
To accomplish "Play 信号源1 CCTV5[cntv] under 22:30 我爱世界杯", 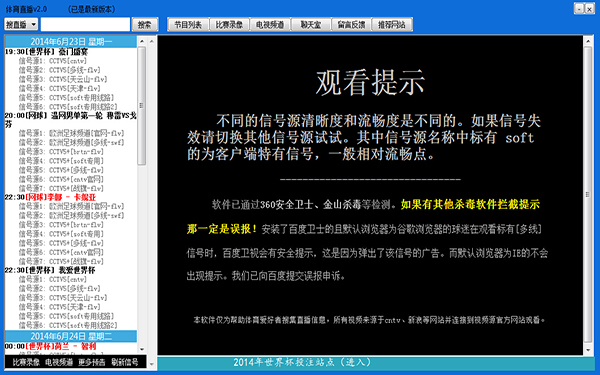I will (x=53, y=279).
